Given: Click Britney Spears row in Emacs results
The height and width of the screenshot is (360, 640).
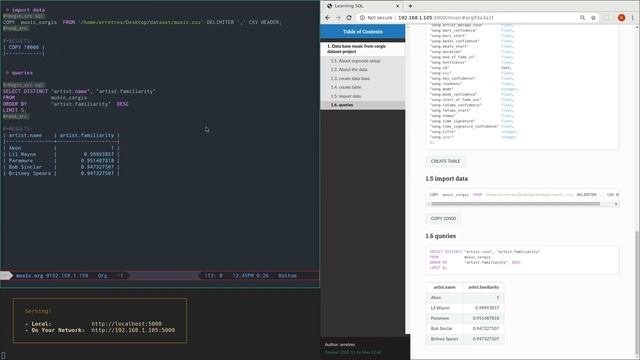Looking at the screenshot, I should click(61, 173).
